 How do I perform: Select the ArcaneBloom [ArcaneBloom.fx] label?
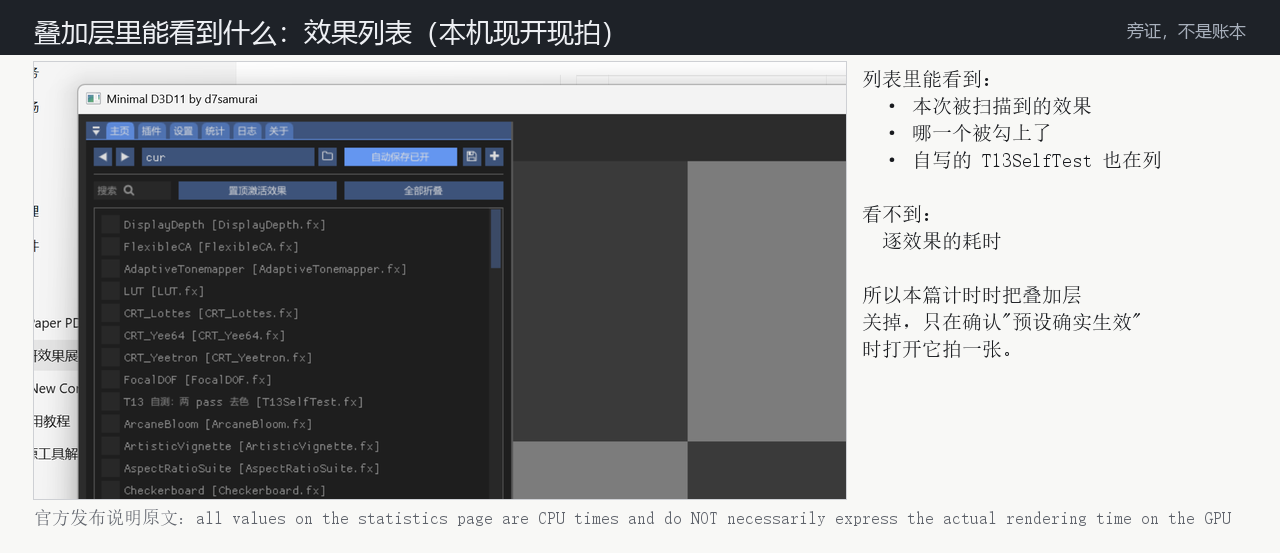click(x=218, y=424)
